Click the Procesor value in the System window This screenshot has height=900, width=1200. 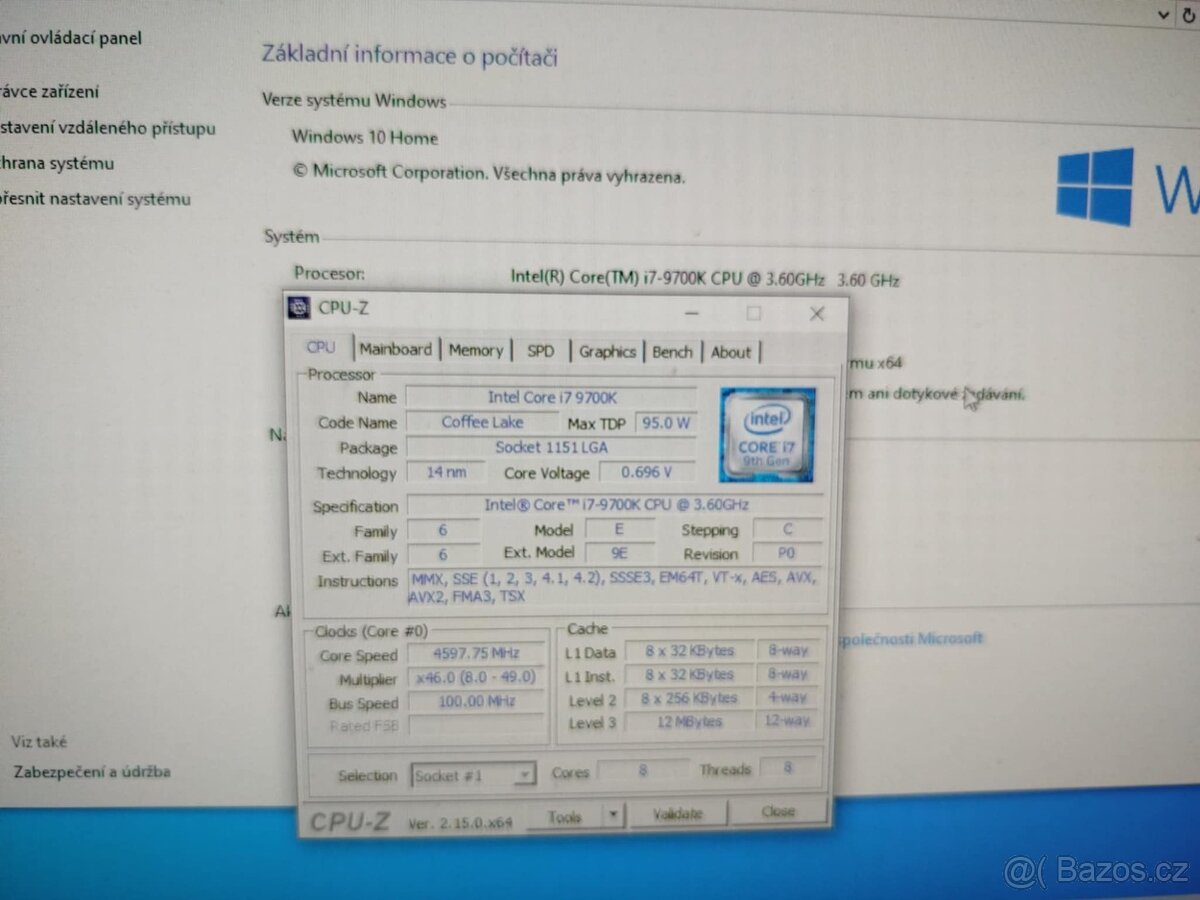705,279
